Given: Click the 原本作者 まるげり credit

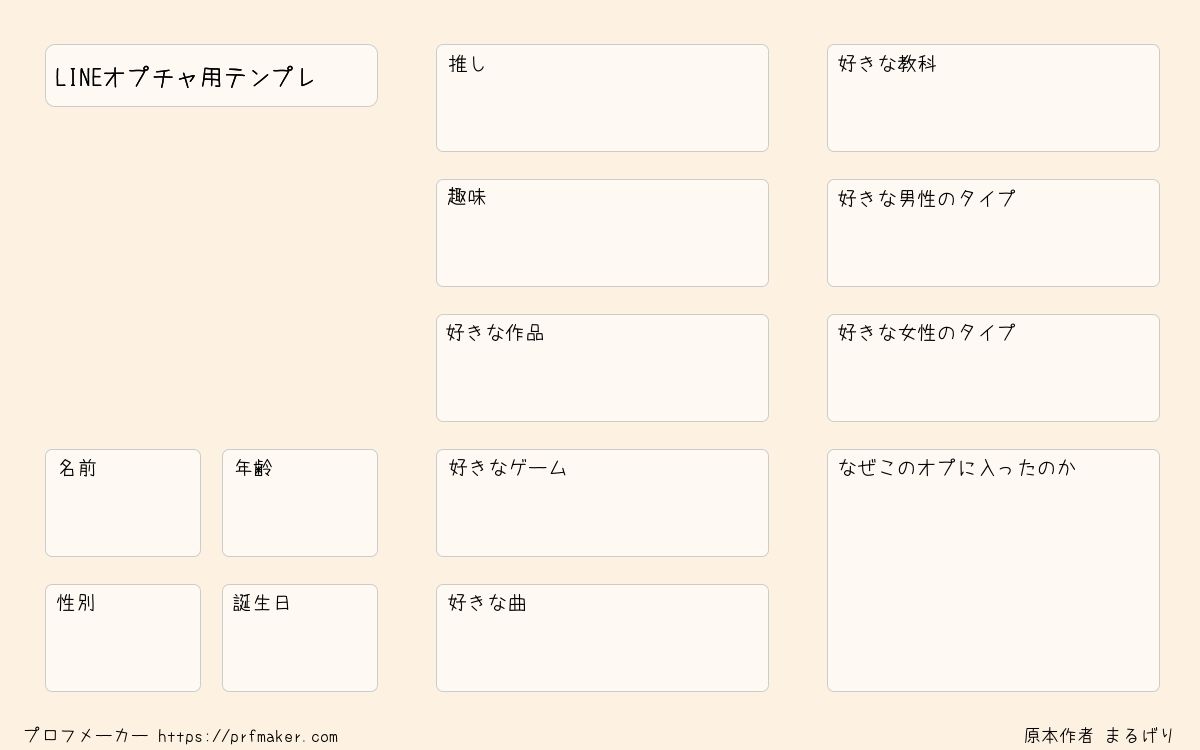Looking at the screenshot, I should [x=1099, y=736].
